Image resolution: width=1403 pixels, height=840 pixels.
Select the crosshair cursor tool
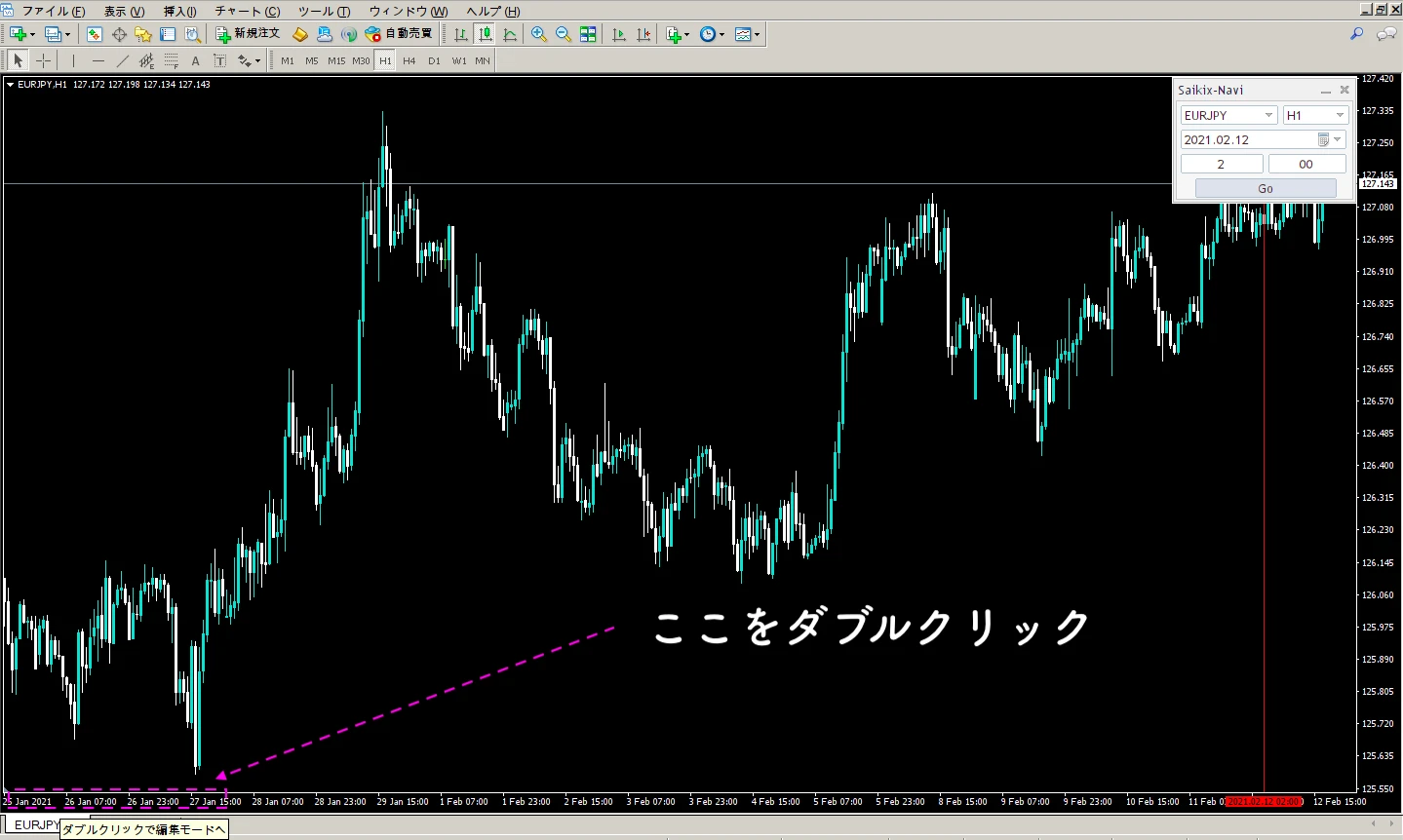[44, 60]
